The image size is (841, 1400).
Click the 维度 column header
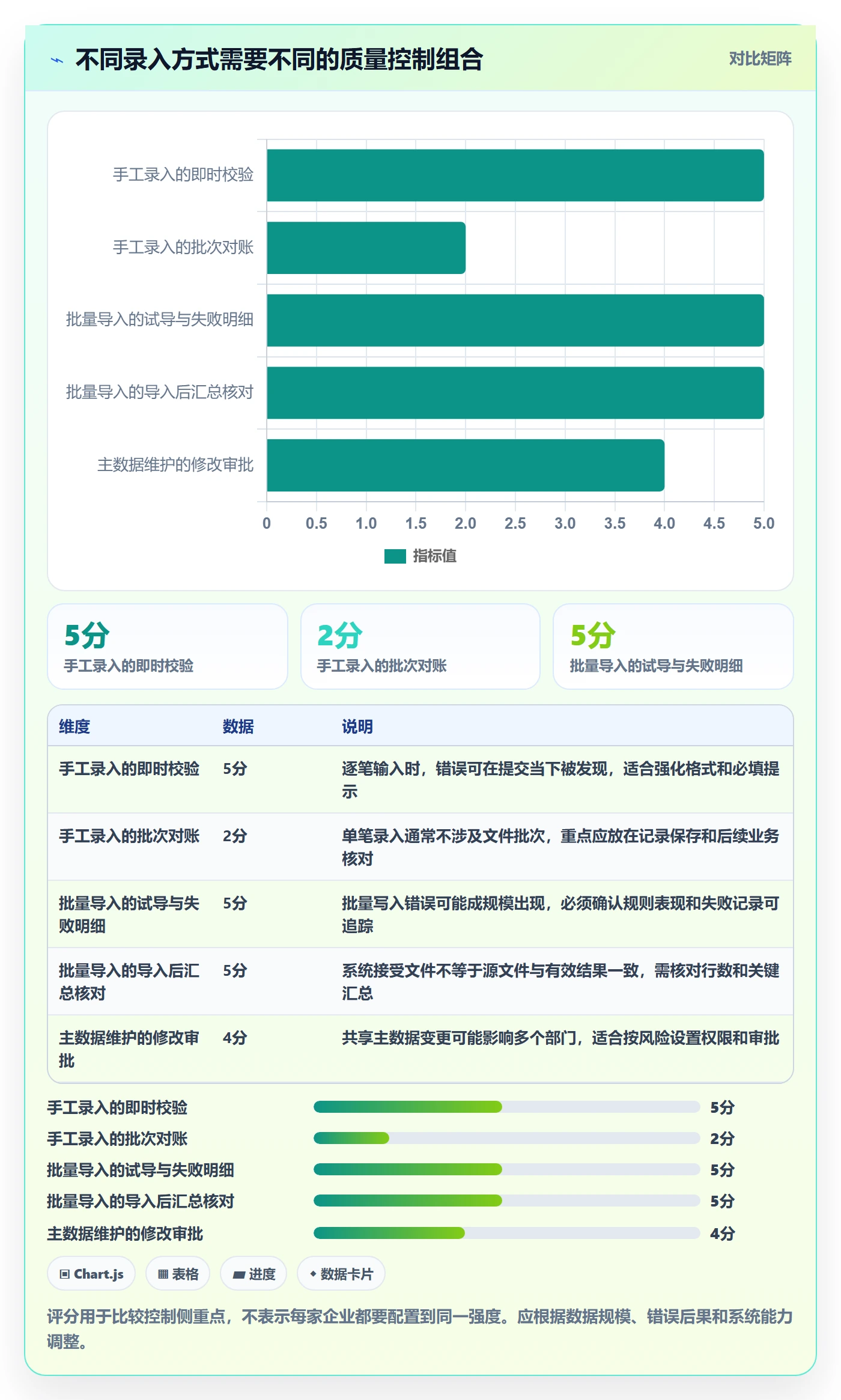tap(74, 726)
